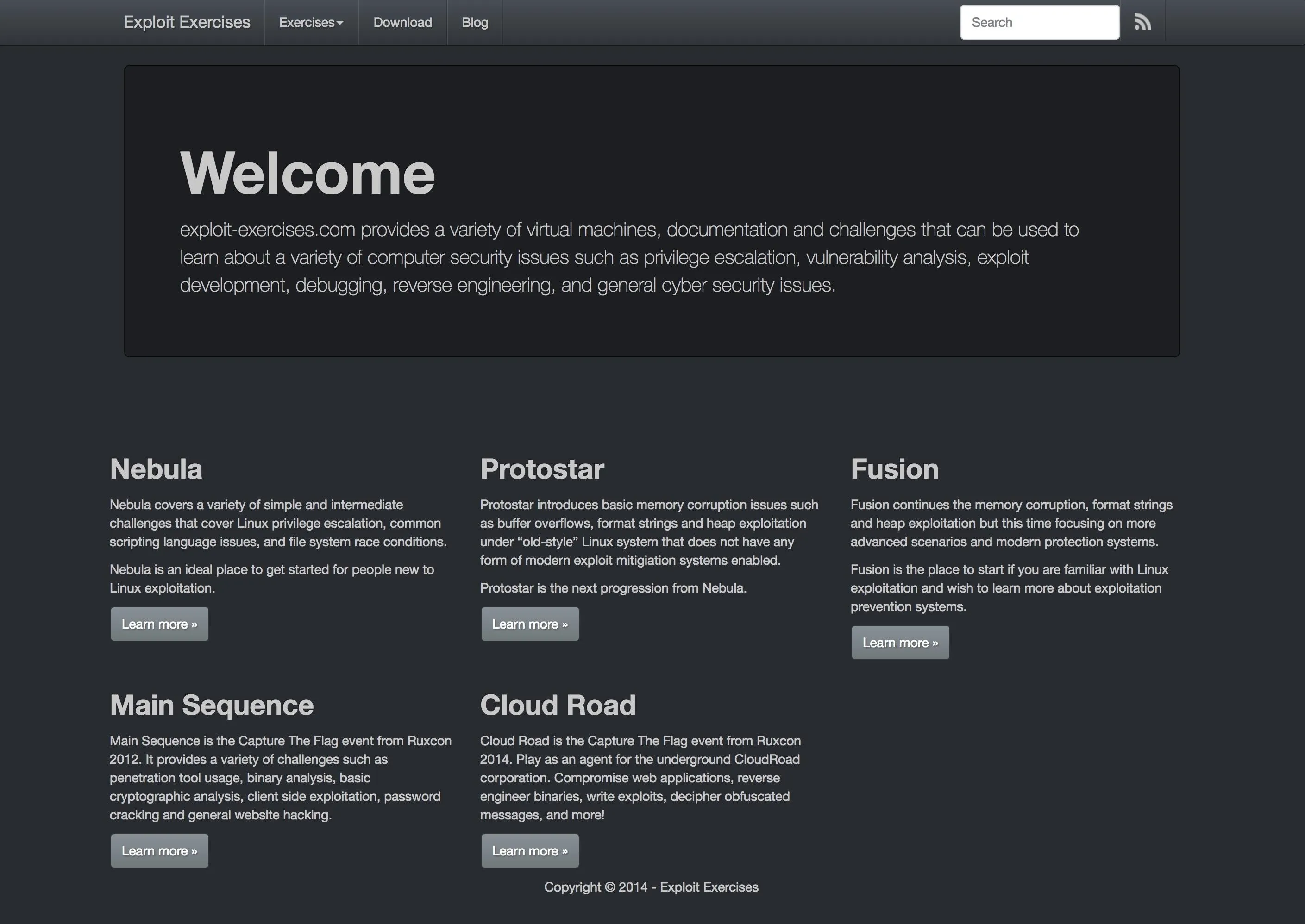The width and height of the screenshot is (1305, 924).
Task: Open the Download page
Action: coord(402,22)
